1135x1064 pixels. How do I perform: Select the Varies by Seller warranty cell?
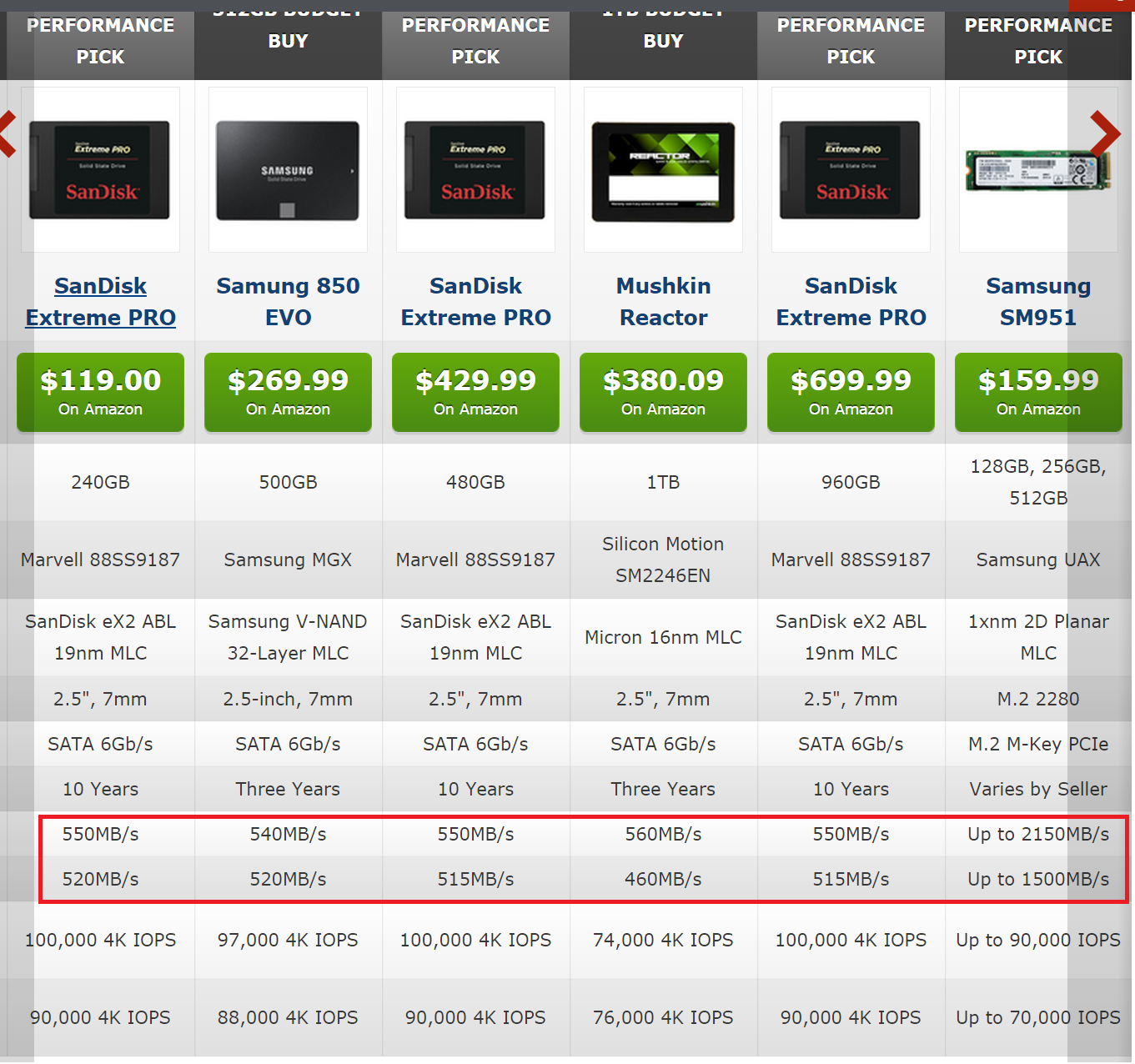pyautogui.click(x=1038, y=789)
